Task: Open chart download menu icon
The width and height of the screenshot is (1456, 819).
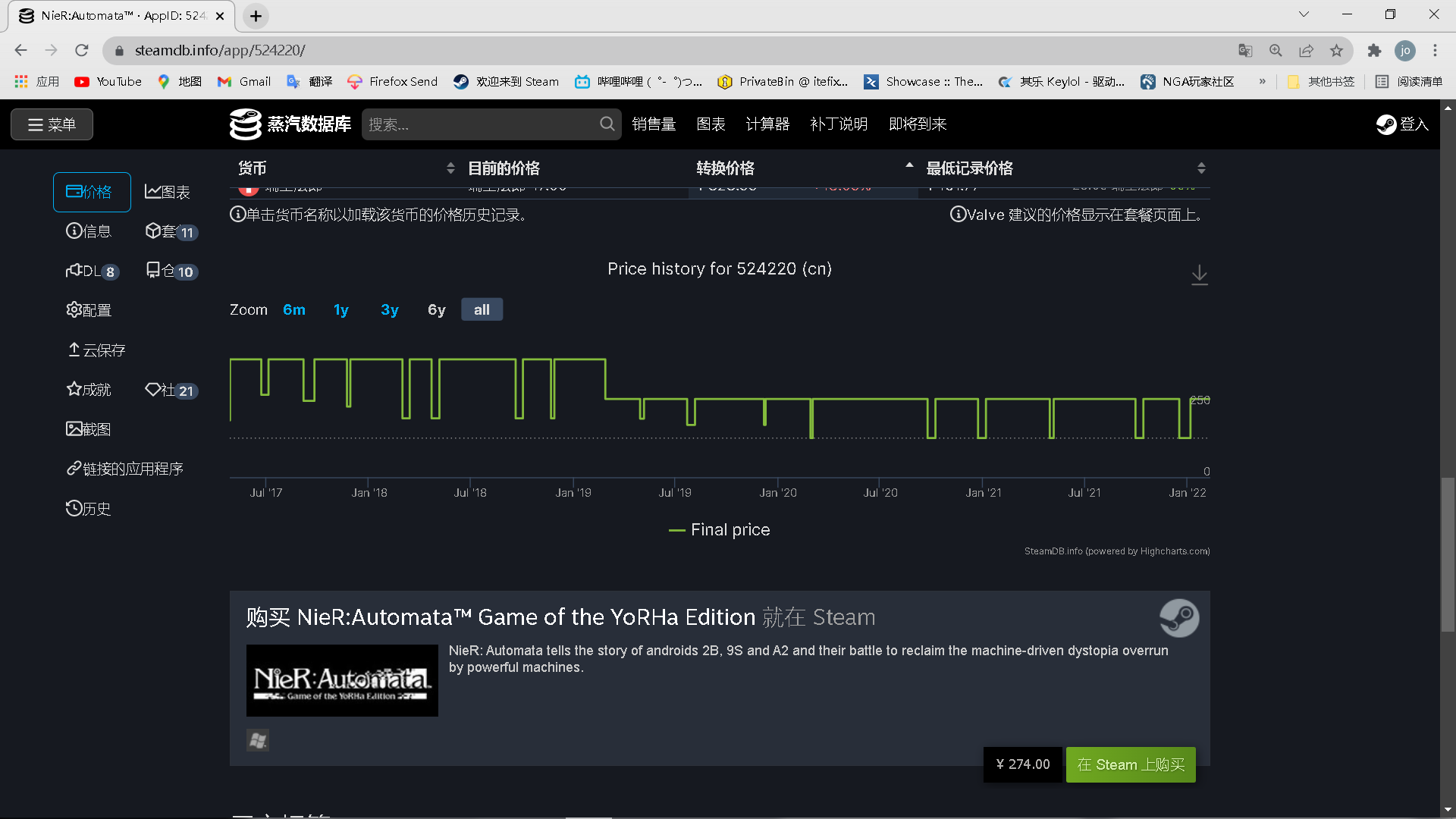Action: [x=1199, y=275]
